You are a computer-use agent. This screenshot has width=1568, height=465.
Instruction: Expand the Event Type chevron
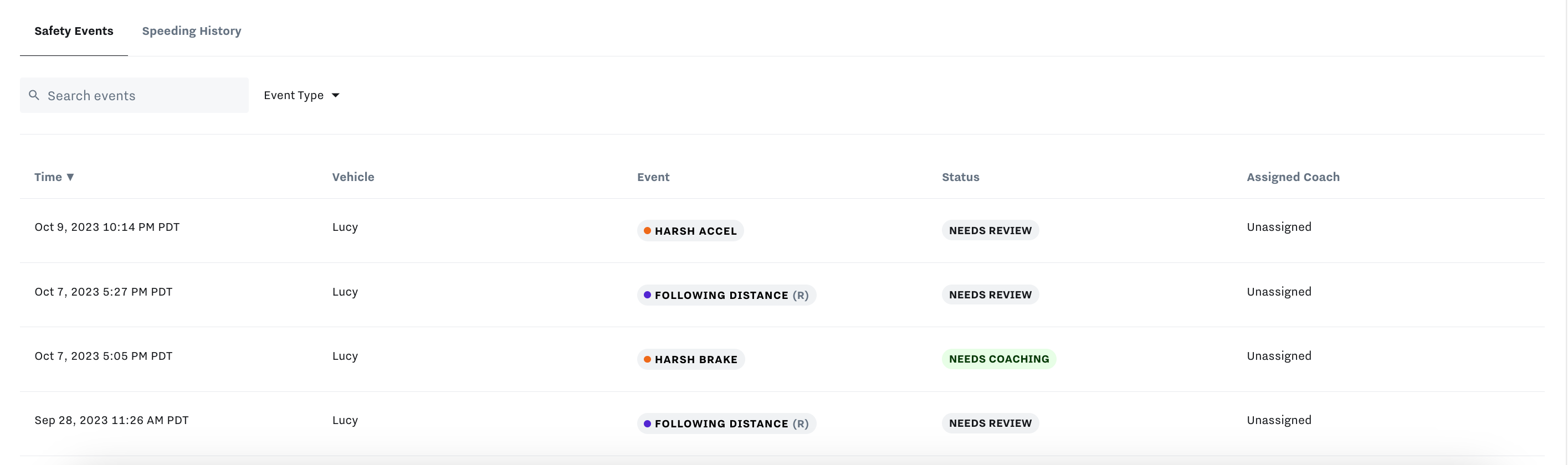click(335, 95)
